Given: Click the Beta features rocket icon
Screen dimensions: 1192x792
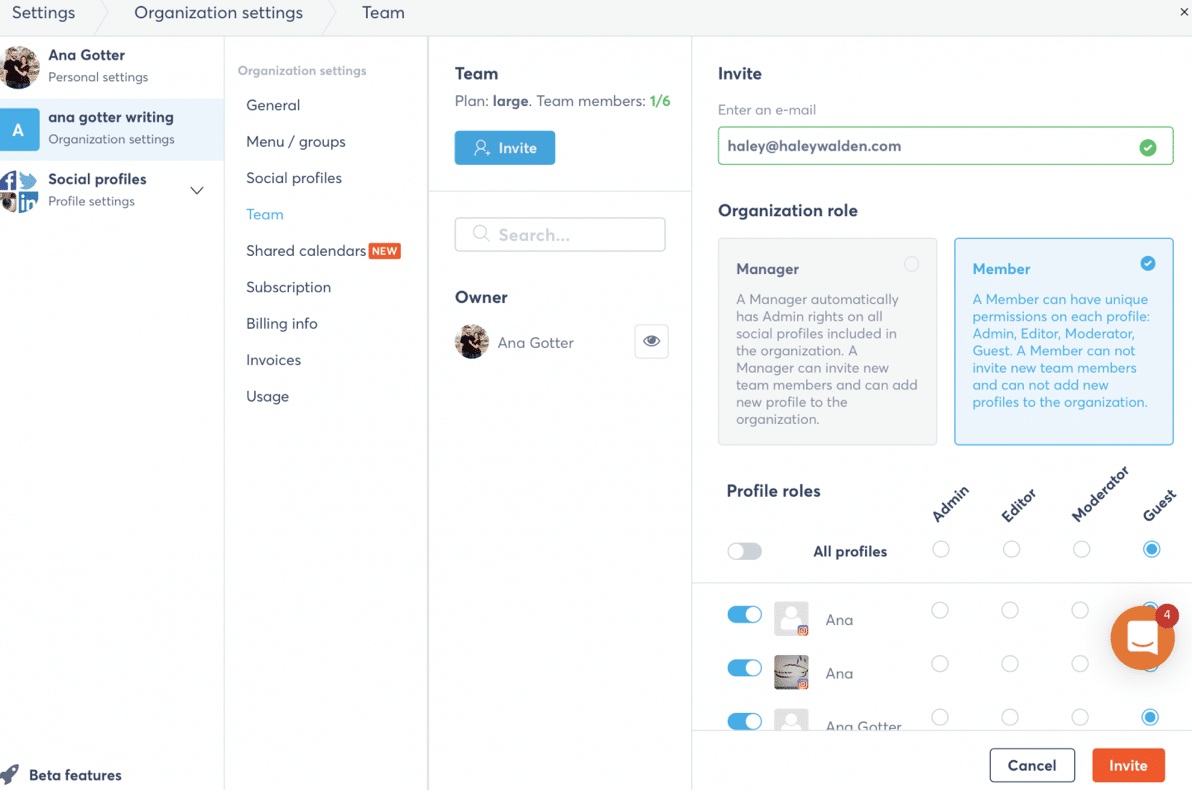Looking at the screenshot, I should pos(10,775).
